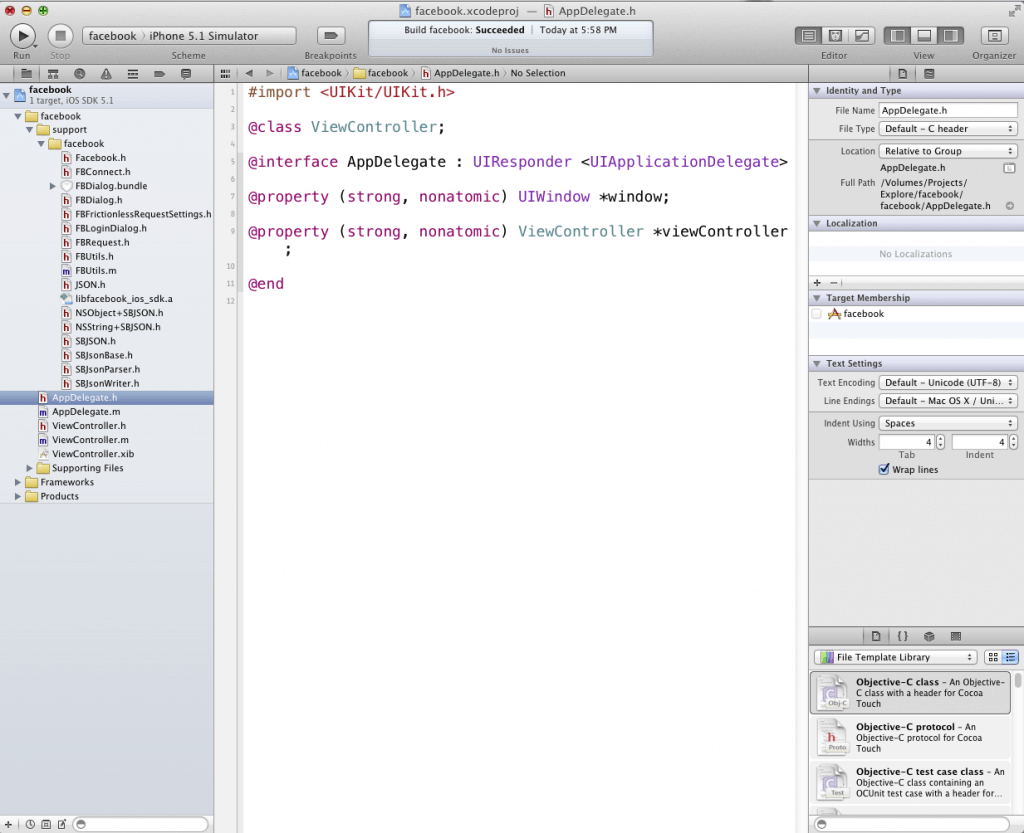Toggle the Breakpoints button
The height and width of the screenshot is (833, 1024).
(x=330, y=35)
